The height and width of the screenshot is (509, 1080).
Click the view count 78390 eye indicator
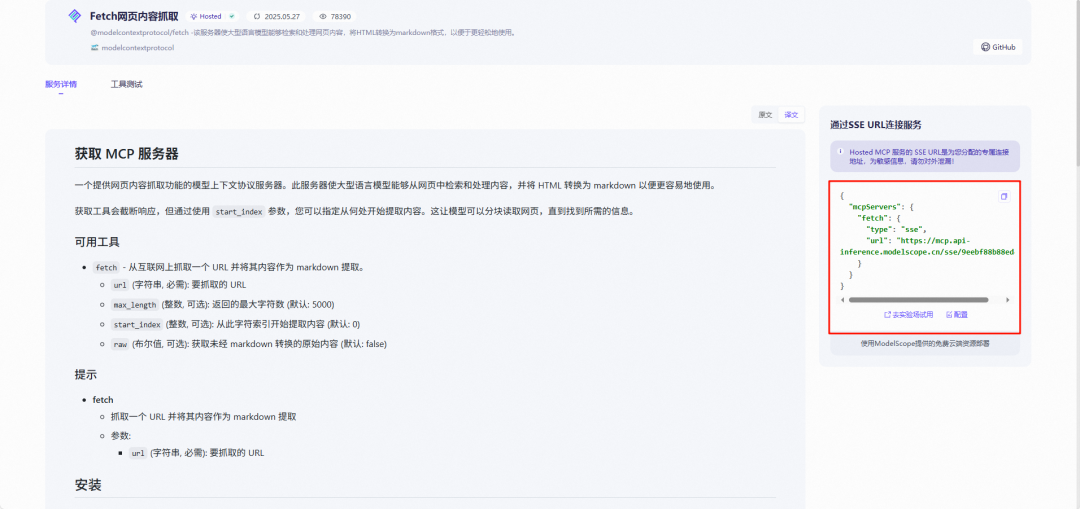(x=335, y=16)
